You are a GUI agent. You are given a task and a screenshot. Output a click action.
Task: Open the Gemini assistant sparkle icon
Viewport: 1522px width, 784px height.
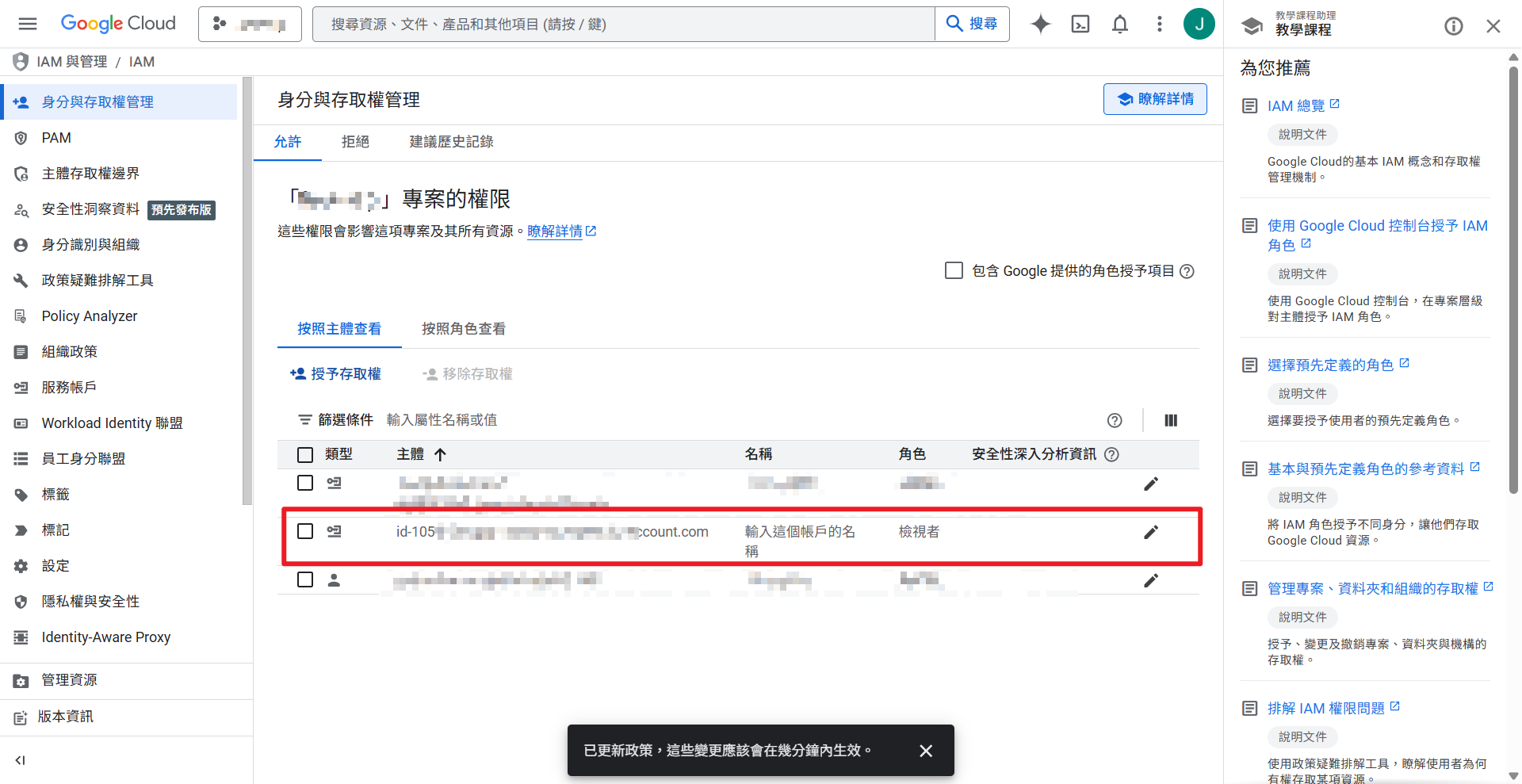(x=1039, y=24)
